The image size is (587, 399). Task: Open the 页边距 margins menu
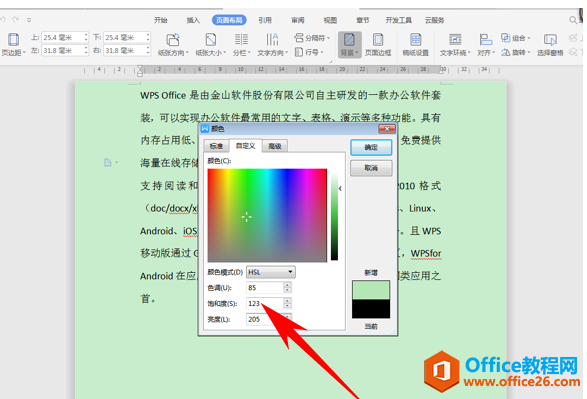13,44
